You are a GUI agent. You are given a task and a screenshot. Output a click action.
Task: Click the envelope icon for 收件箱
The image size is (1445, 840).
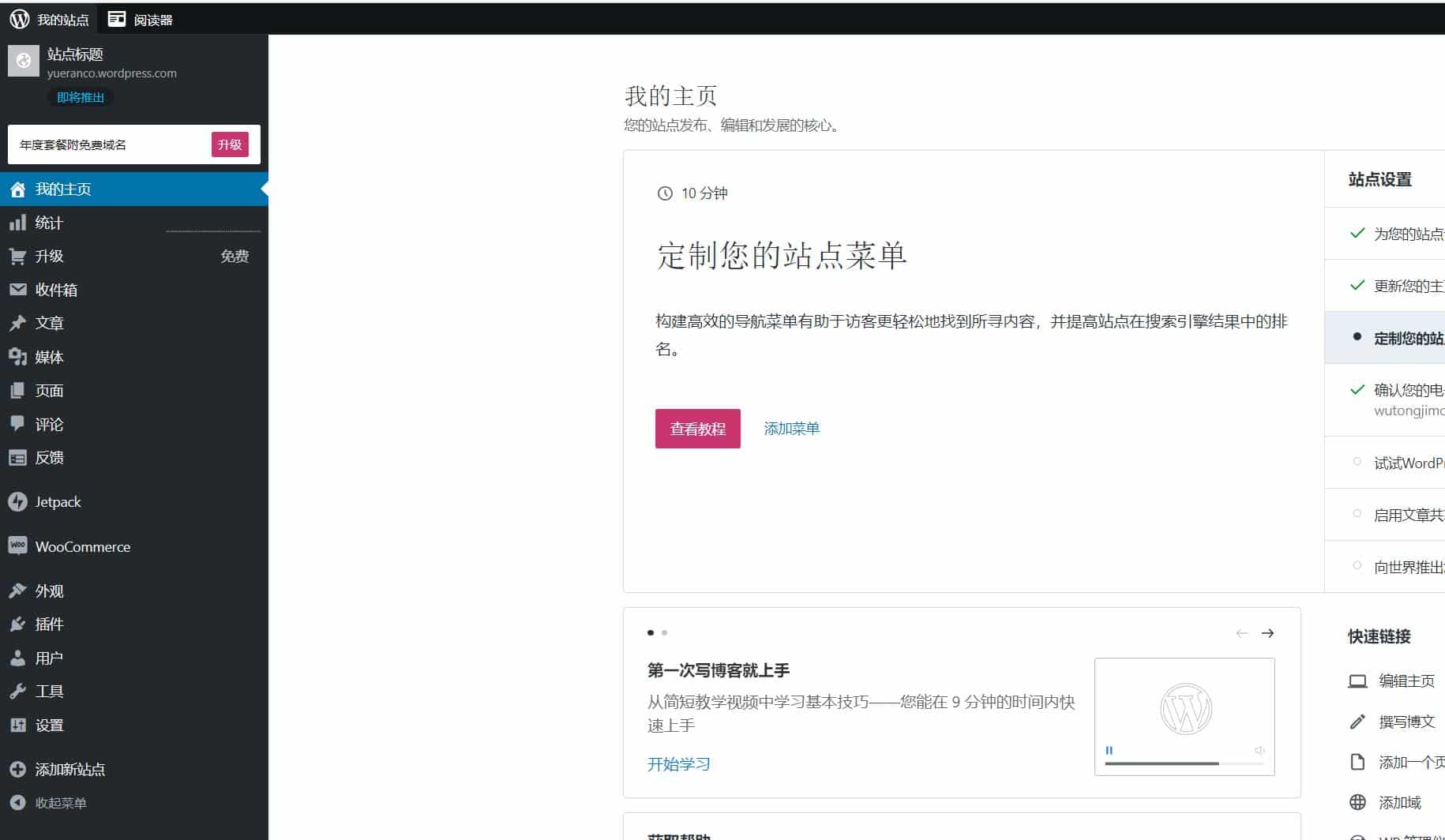[x=17, y=290]
